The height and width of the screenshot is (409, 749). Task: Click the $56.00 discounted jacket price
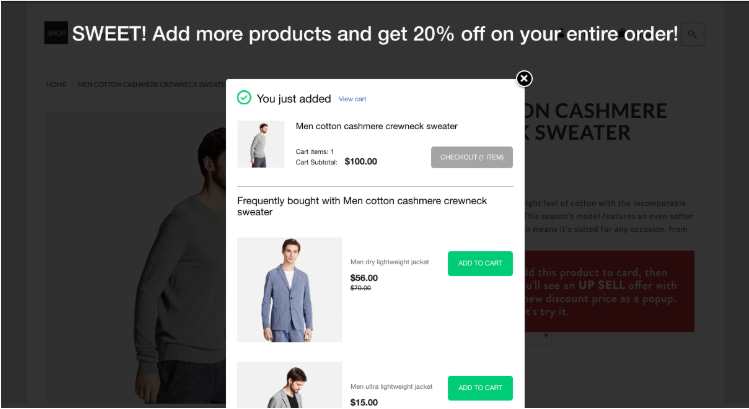coord(364,278)
